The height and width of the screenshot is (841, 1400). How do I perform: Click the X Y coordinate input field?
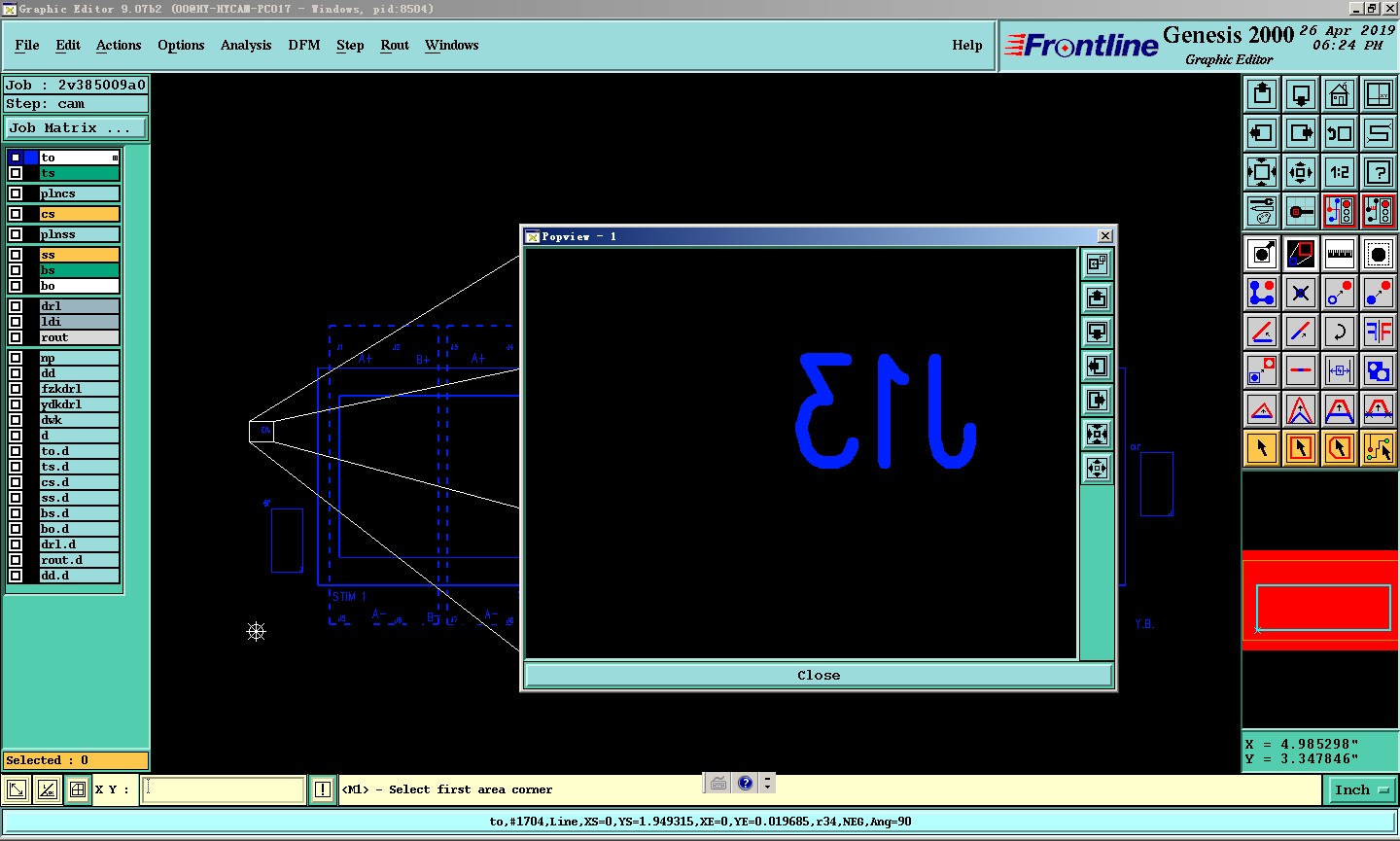pos(224,789)
